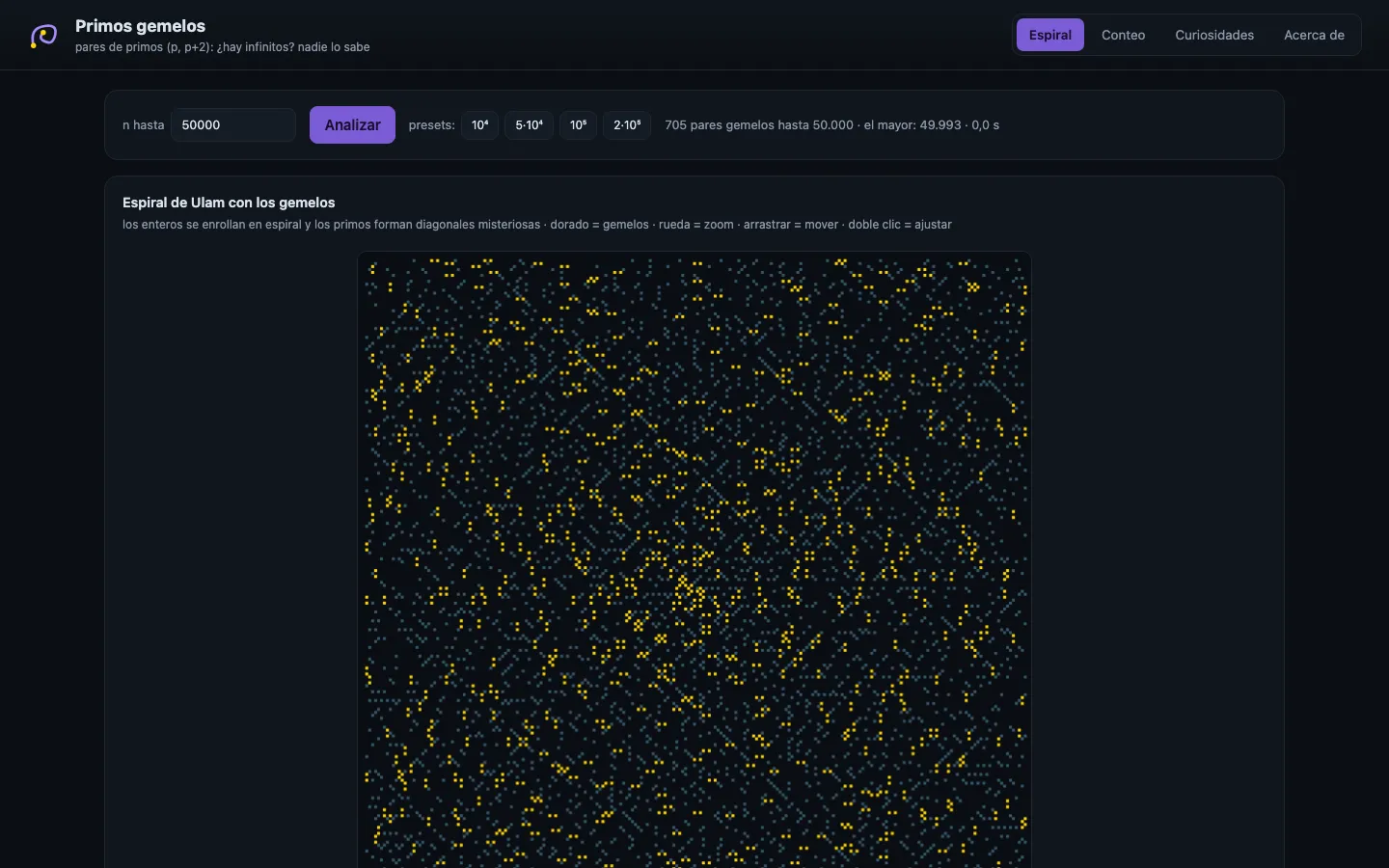Switch to the Espiral tab
This screenshot has height=868, width=1389.
[x=1050, y=35]
